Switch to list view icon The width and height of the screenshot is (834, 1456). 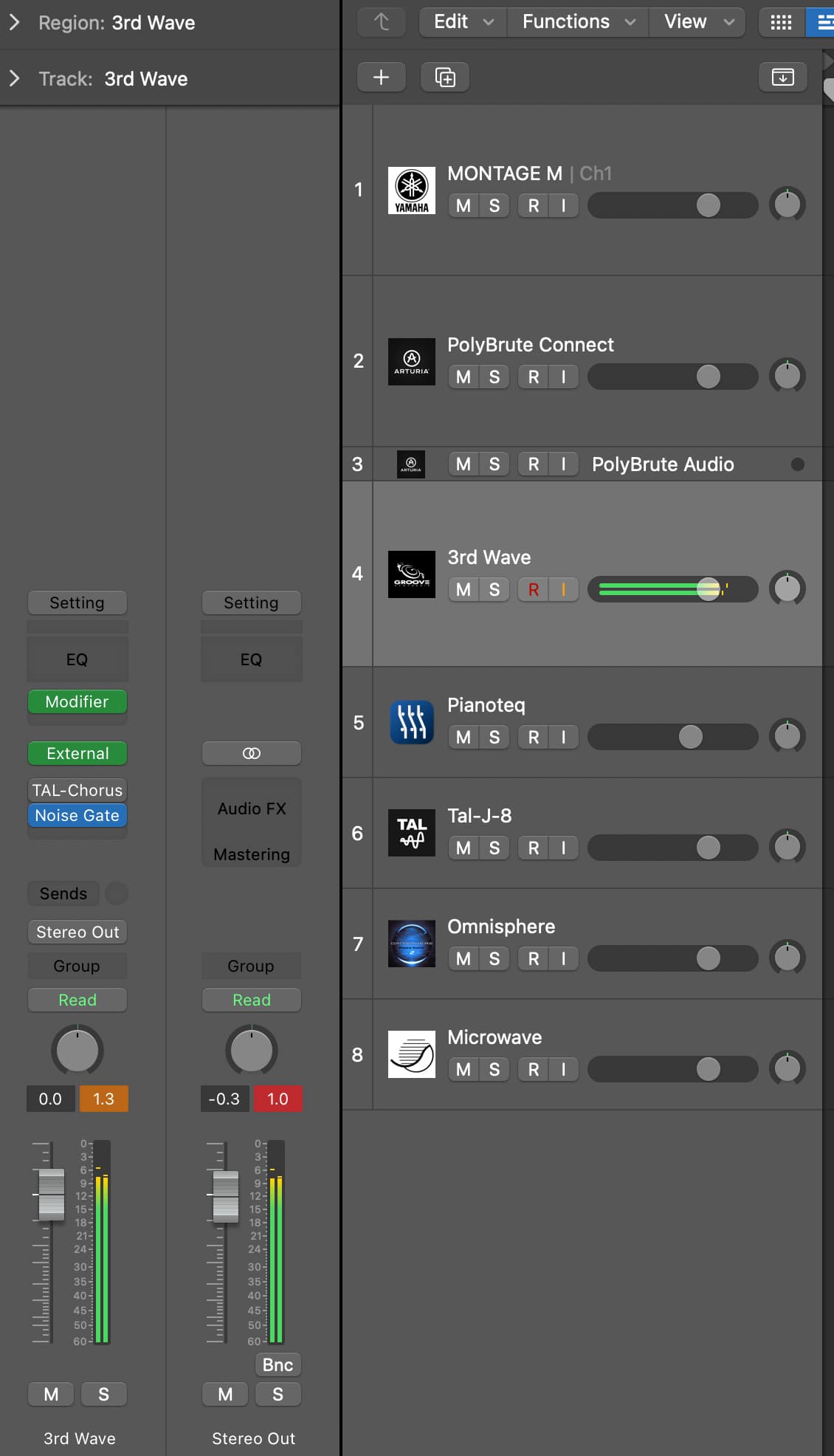(x=821, y=21)
